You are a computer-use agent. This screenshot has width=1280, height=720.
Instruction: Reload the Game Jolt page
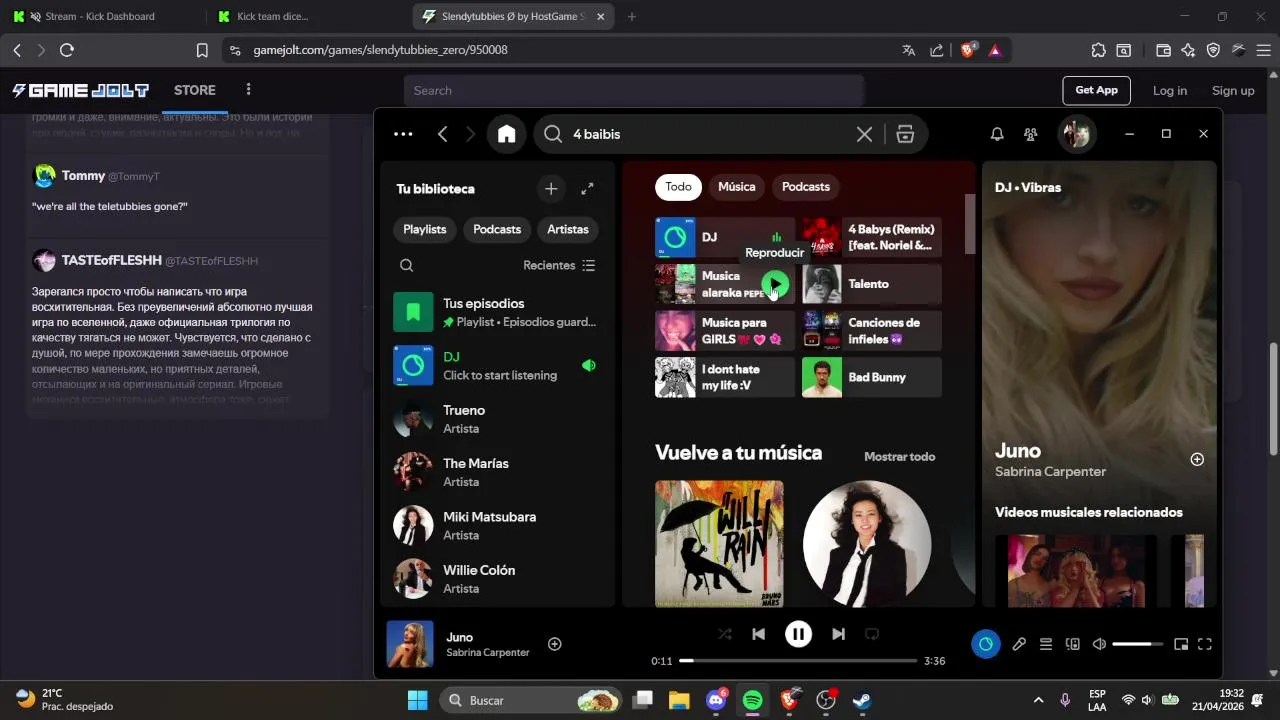[x=67, y=50]
